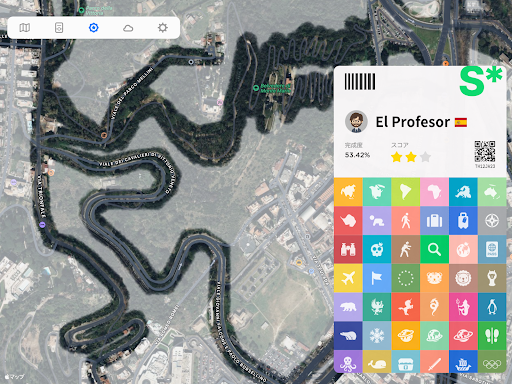
Task: Tap the QR code on the card
Action: coord(485,151)
